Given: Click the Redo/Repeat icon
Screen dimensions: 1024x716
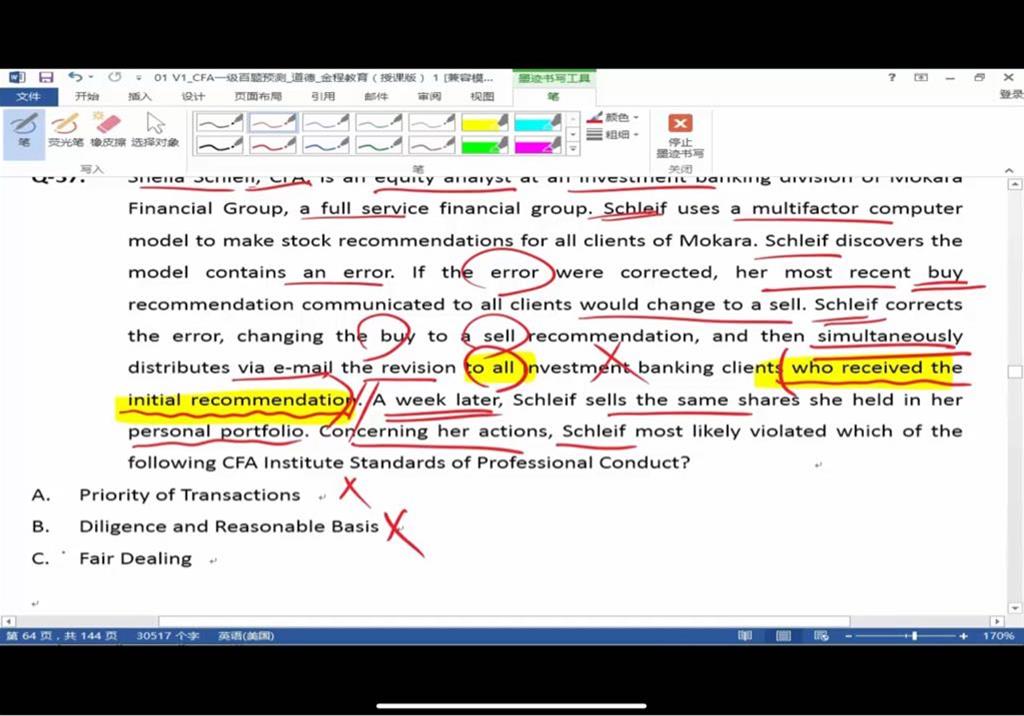Looking at the screenshot, I should [114, 77].
